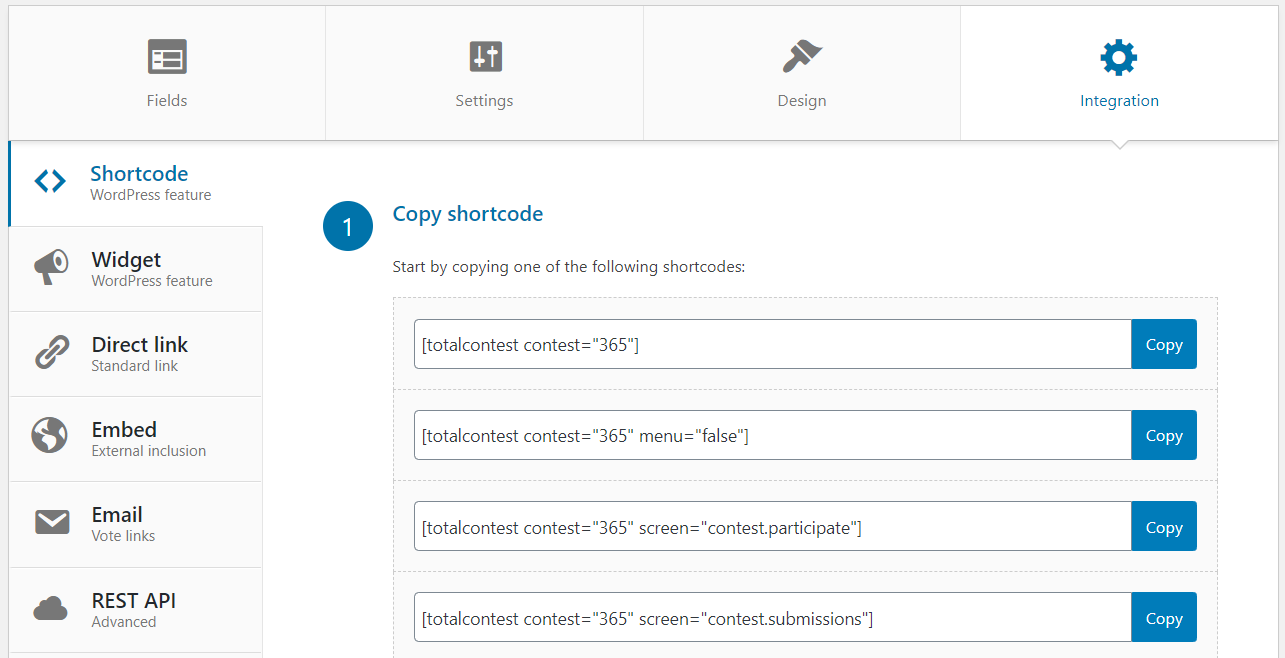Click the Shortcode angle brackets icon
Image resolution: width=1285 pixels, height=658 pixels.
click(x=50, y=181)
